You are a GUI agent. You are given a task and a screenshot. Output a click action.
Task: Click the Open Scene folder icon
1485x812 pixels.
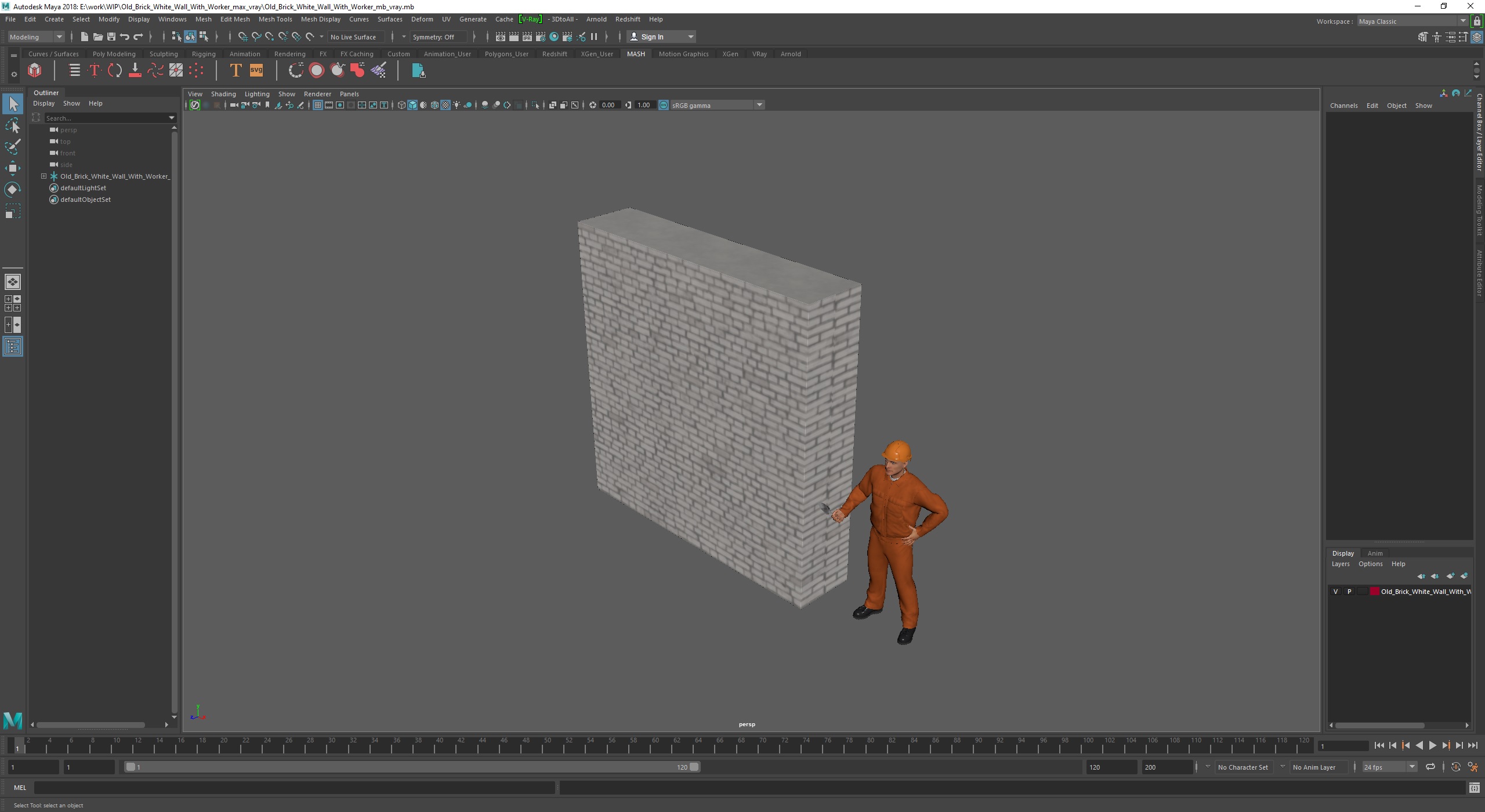pyautogui.click(x=97, y=37)
